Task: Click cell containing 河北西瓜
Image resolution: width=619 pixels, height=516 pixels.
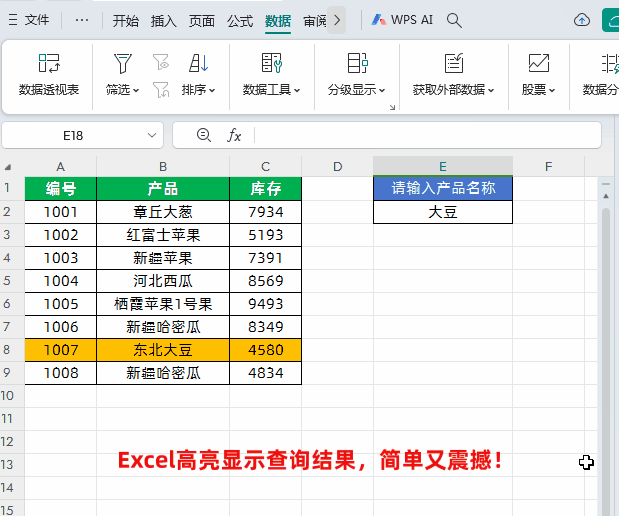Action: 163,281
